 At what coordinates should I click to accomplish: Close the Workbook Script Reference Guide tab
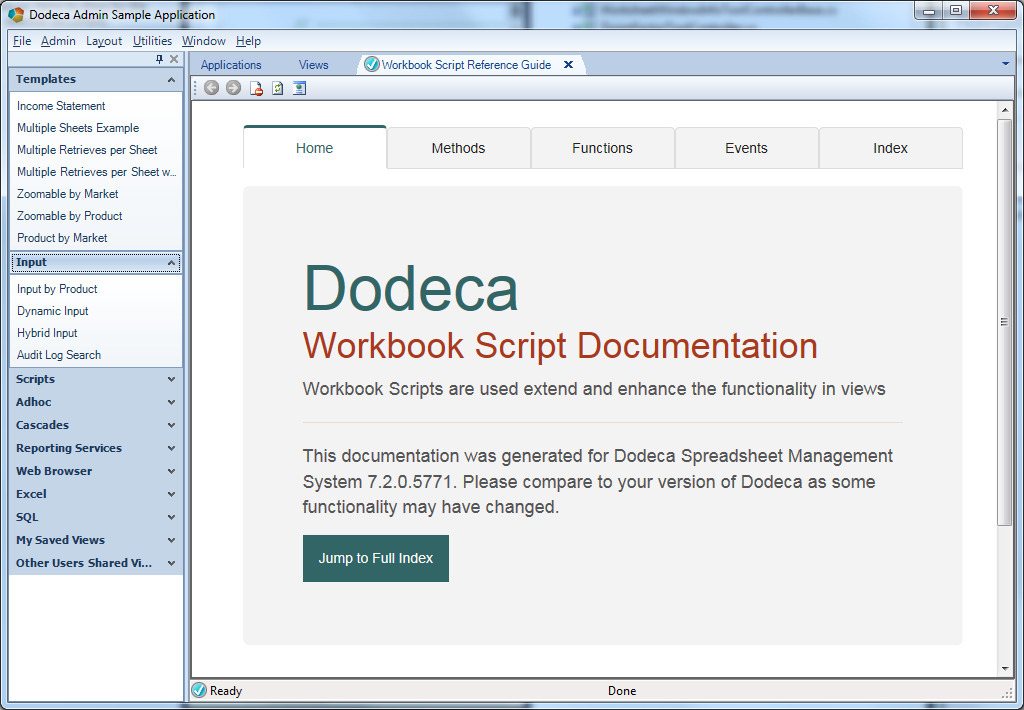tap(568, 65)
